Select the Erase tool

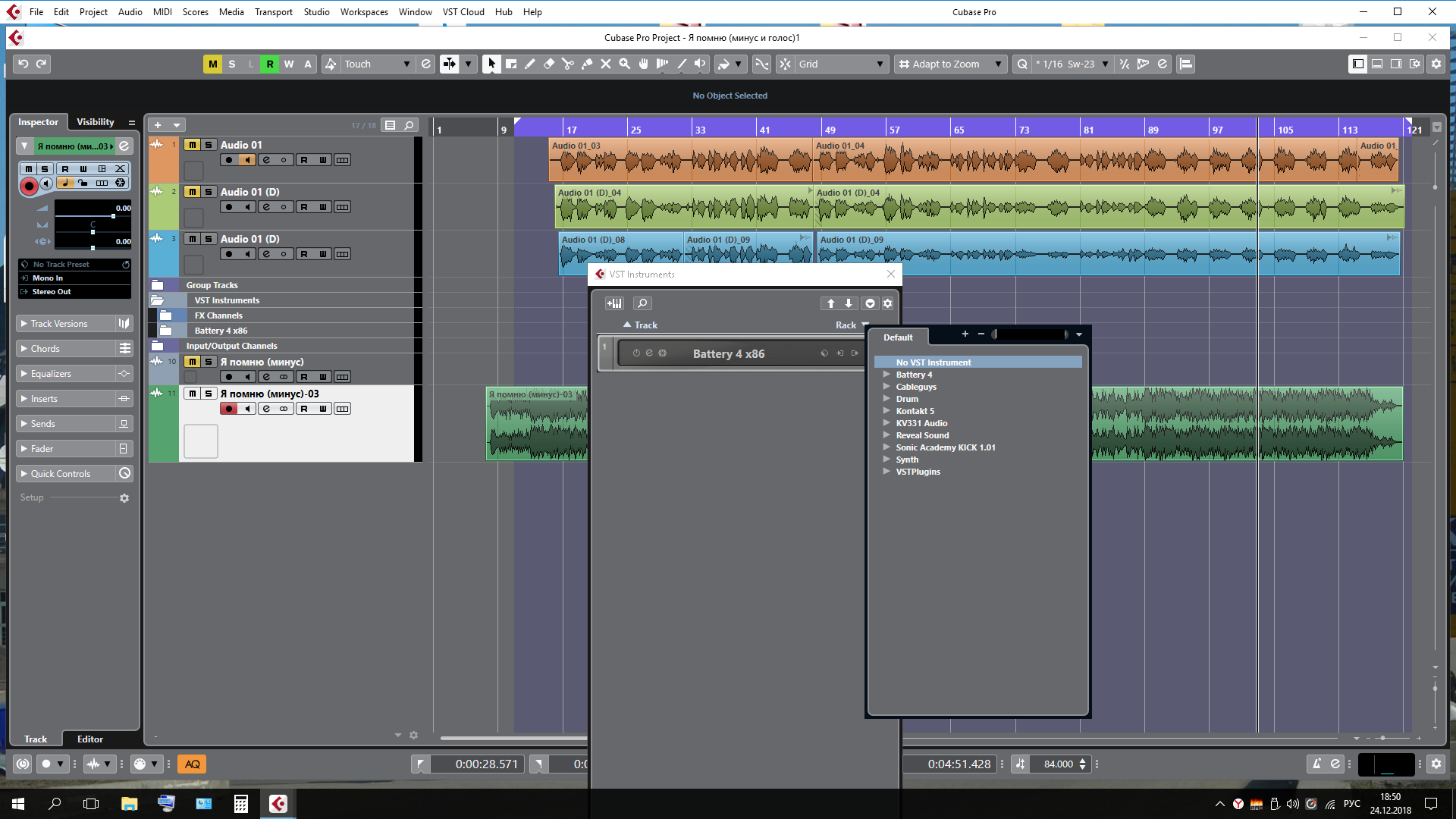[549, 64]
